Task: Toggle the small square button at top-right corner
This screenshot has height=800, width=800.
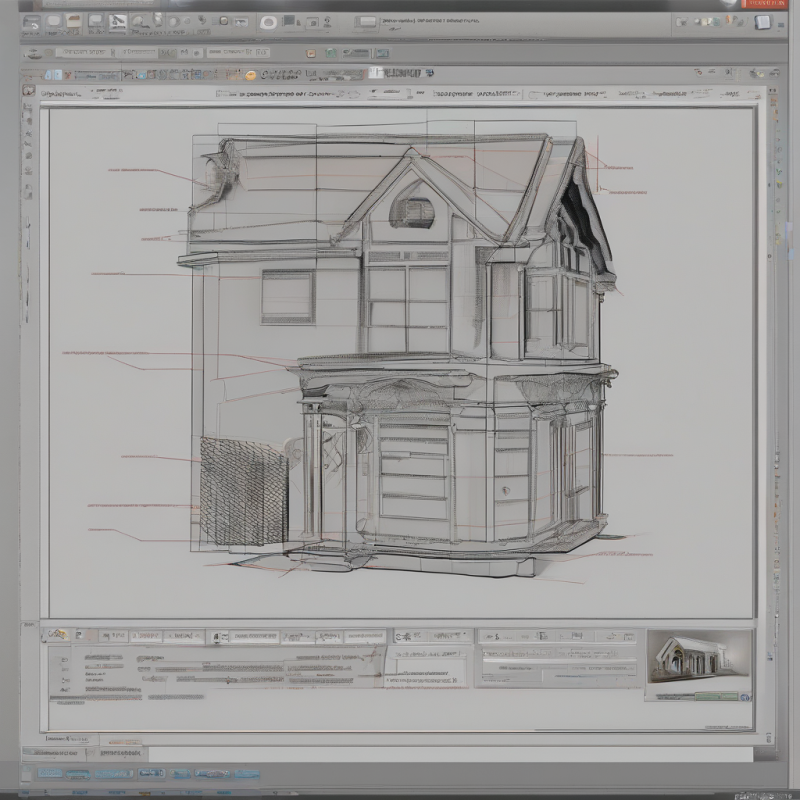Action: pyautogui.click(x=764, y=22)
